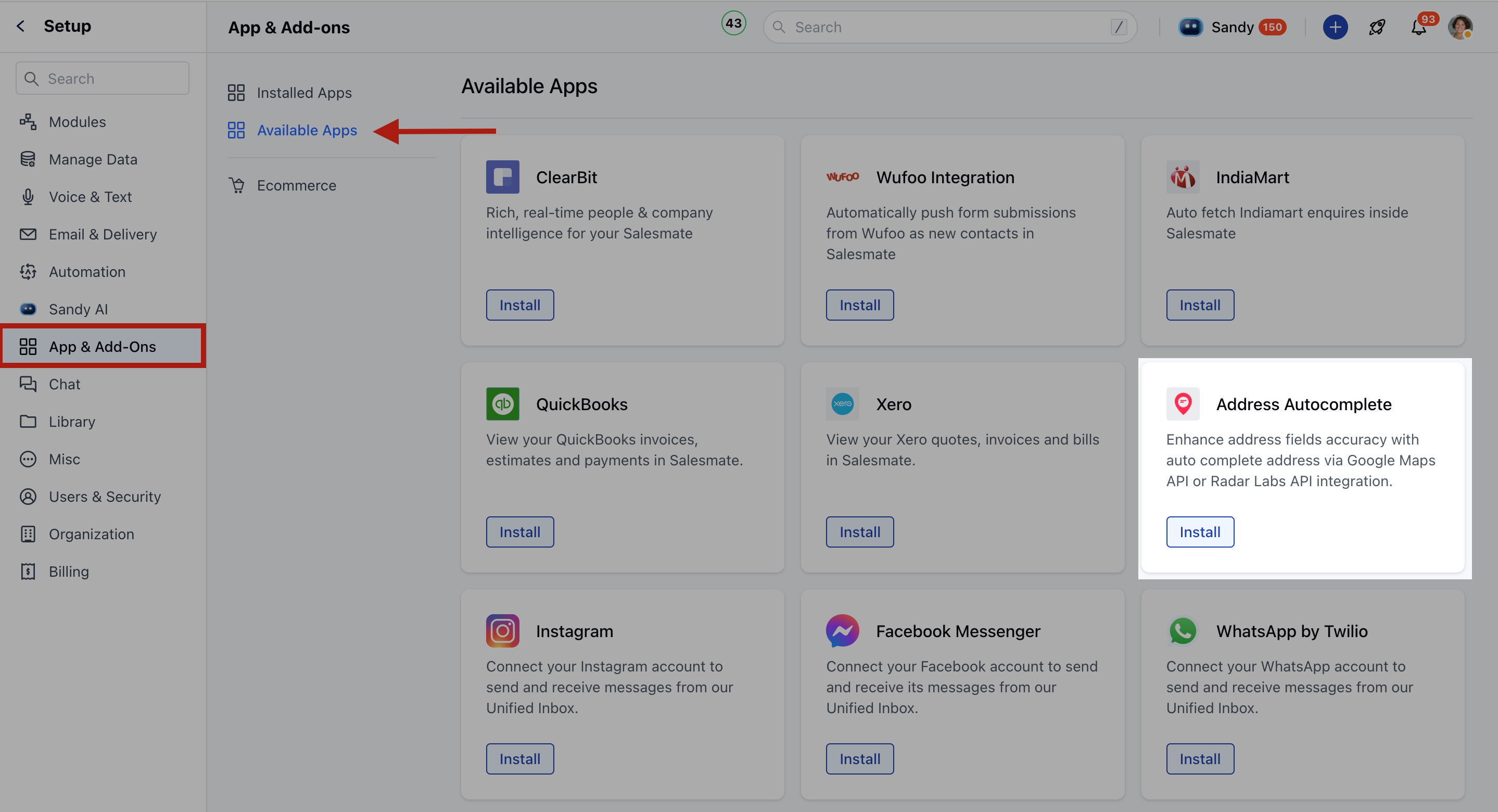The height and width of the screenshot is (812, 1498).
Task: Open Library settings
Action: (x=103, y=421)
